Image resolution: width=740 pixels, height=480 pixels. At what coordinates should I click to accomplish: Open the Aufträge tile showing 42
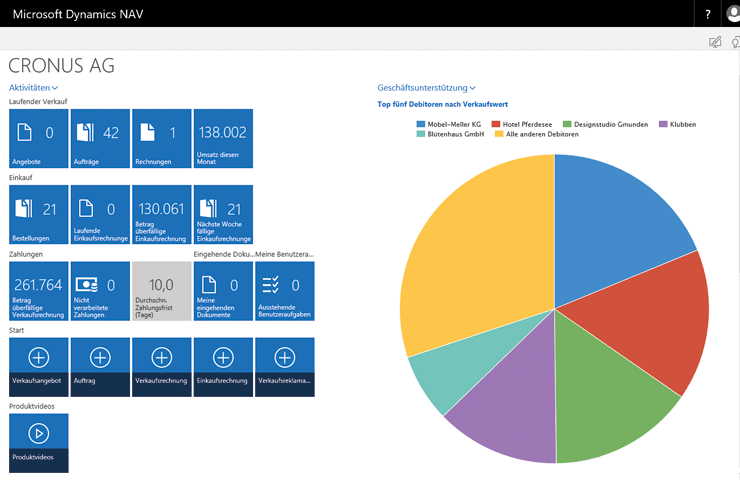pyautogui.click(x=99, y=139)
